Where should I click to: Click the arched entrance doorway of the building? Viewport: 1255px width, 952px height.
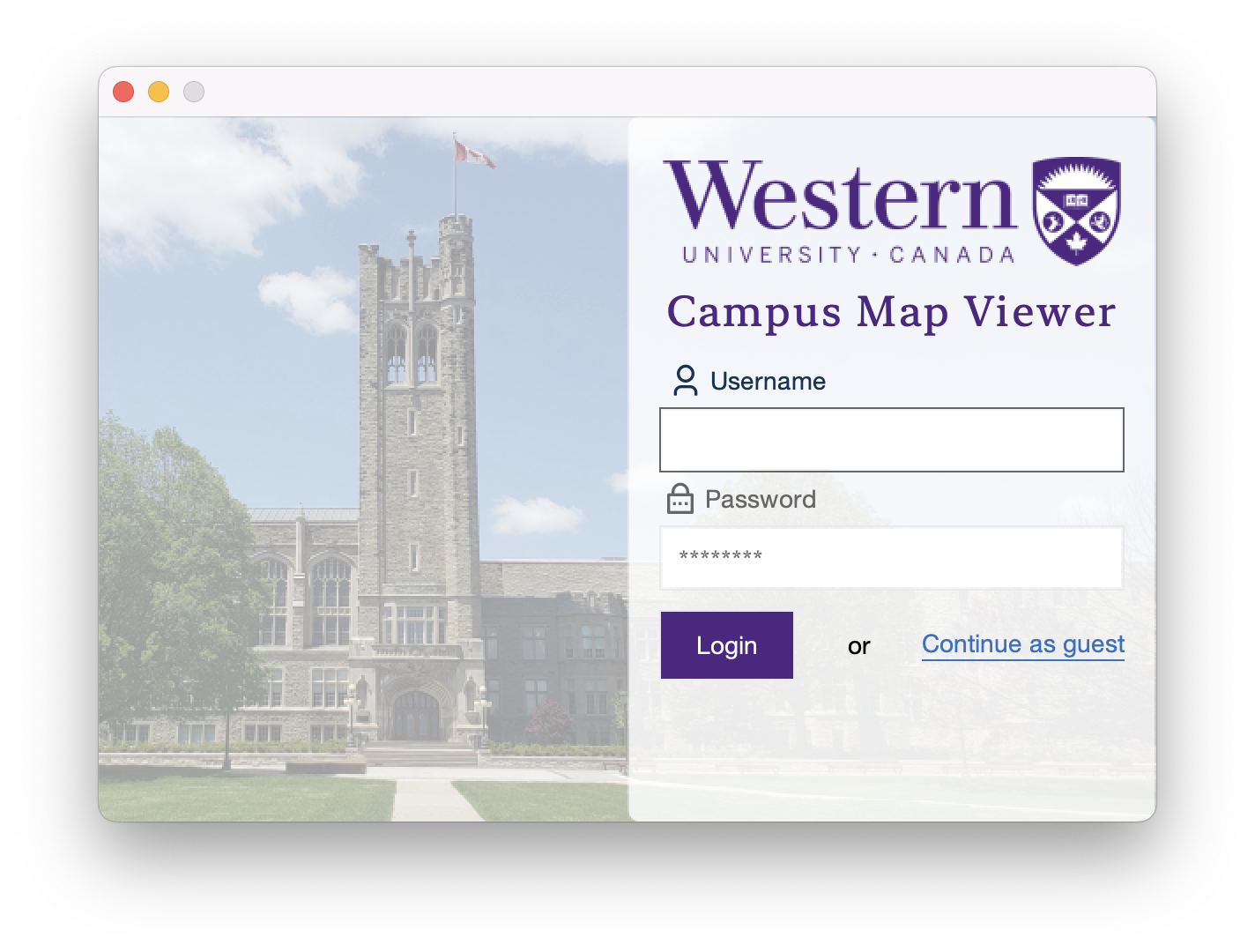[415, 715]
